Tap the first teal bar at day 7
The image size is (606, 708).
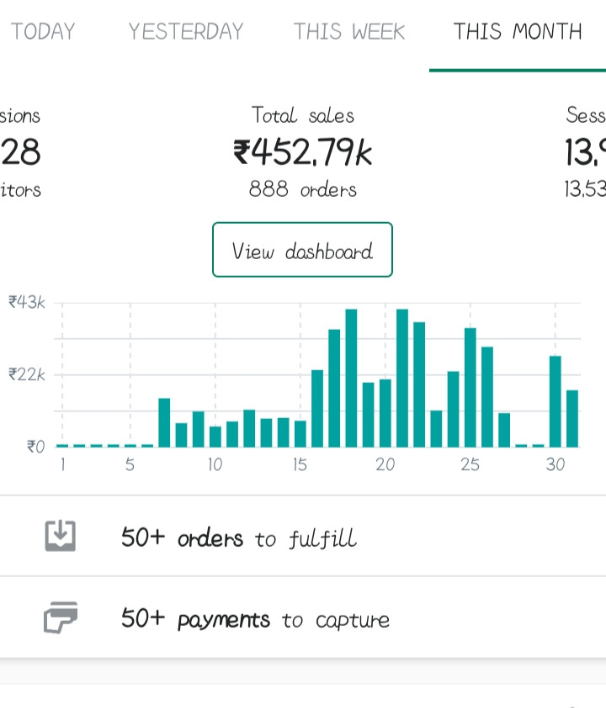tap(164, 422)
